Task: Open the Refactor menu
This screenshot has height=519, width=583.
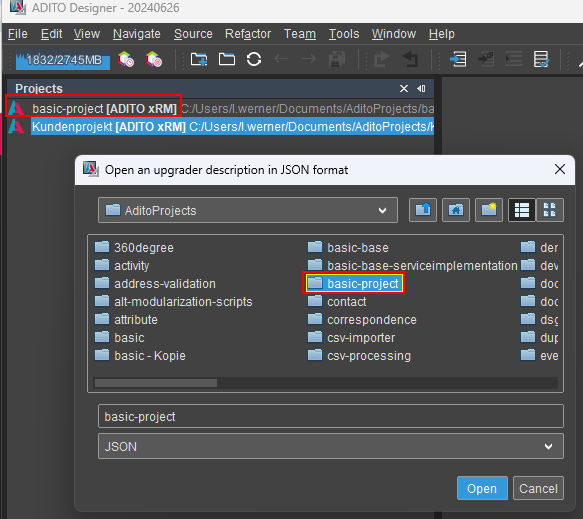Action: (x=248, y=34)
